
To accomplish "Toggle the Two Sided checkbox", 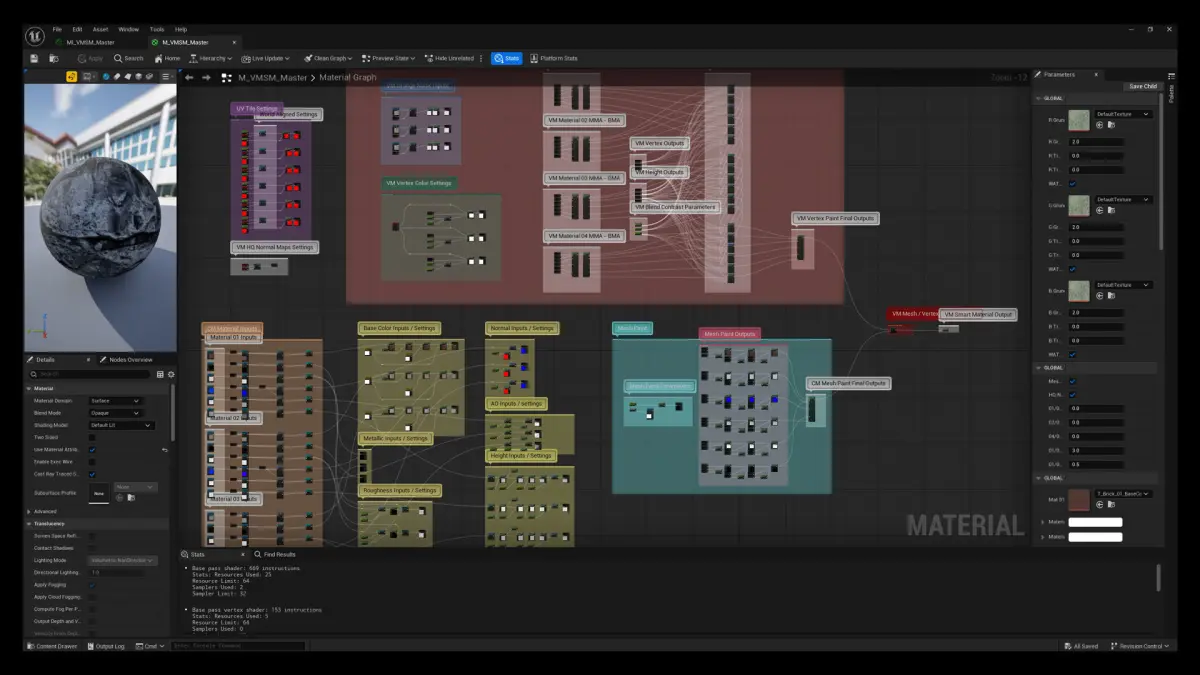I will tap(92, 437).
